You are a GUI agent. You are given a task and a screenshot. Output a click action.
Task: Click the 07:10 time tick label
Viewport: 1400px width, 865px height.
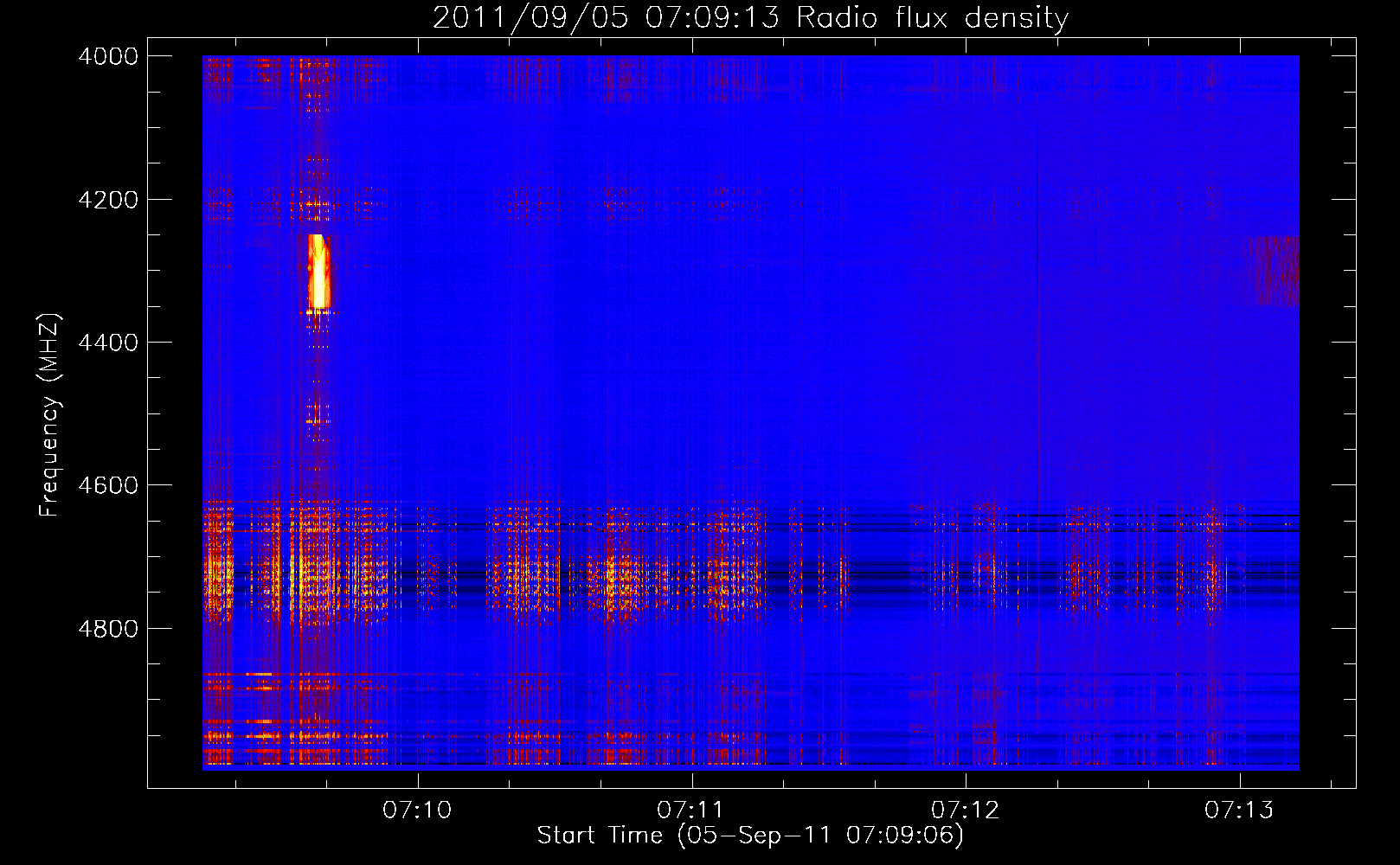click(x=418, y=811)
